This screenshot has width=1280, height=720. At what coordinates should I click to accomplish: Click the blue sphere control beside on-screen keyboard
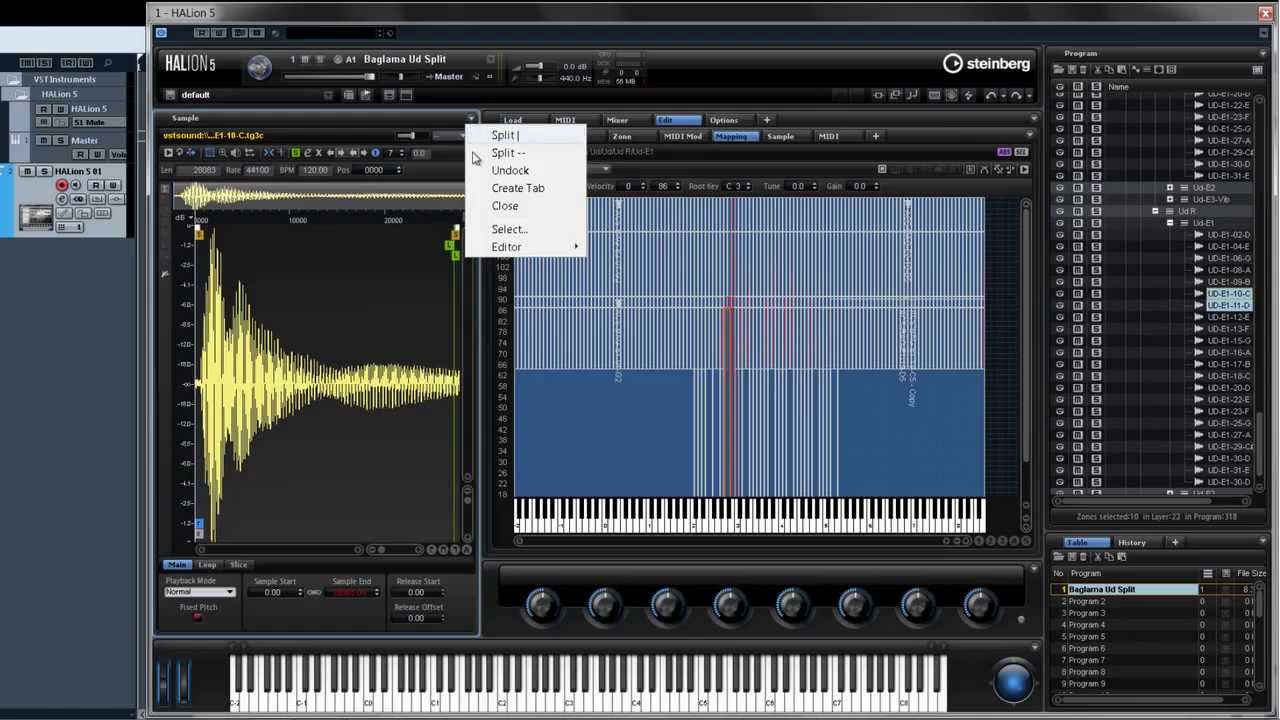click(x=1012, y=681)
